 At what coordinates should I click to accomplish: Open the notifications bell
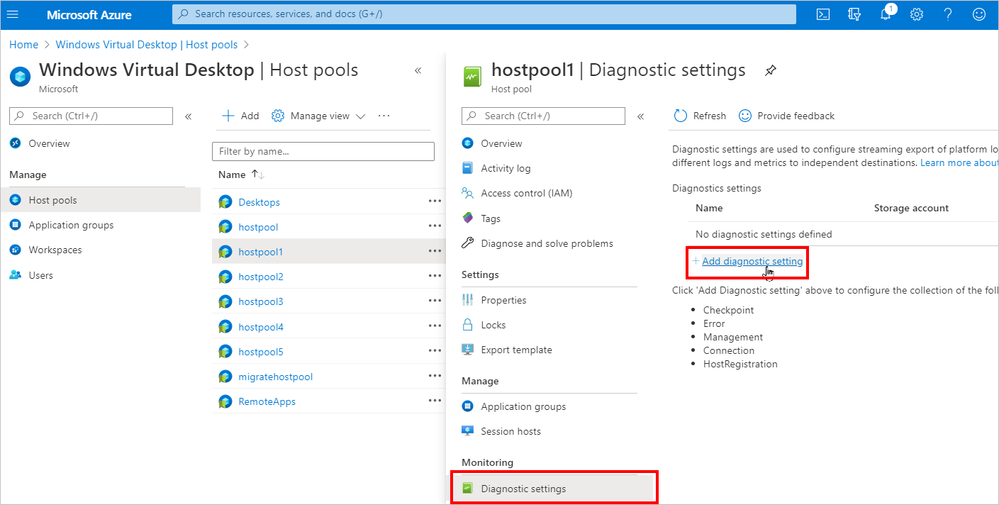click(886, 14)
